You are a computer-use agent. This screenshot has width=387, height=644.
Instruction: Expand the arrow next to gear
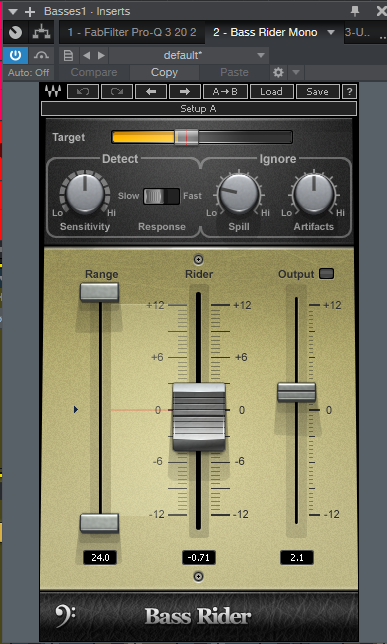pos(296,73)
